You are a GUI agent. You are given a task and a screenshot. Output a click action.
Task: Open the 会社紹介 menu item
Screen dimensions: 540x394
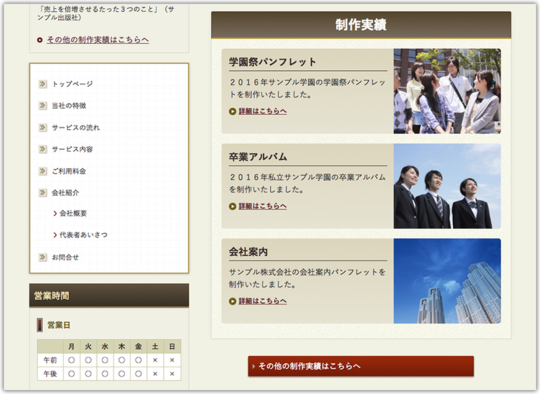coord(65,193)
